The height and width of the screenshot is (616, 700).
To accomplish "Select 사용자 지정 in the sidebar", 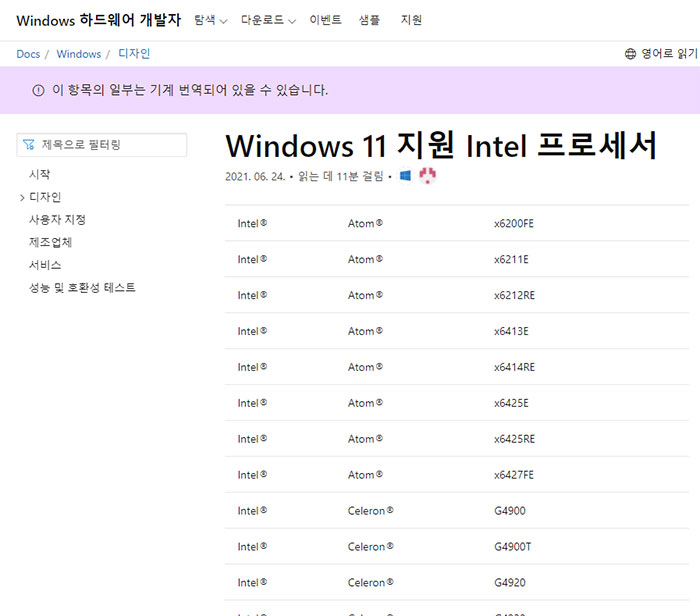I will [x=57, y=220].
